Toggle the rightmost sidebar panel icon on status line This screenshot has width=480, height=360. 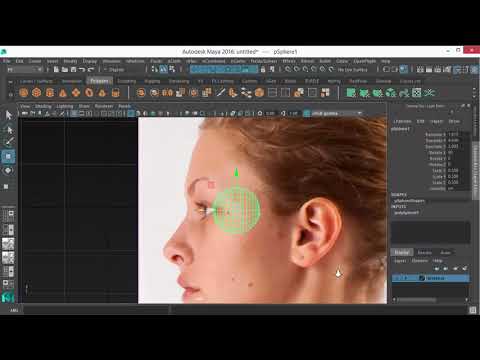[x=475, y=69]
